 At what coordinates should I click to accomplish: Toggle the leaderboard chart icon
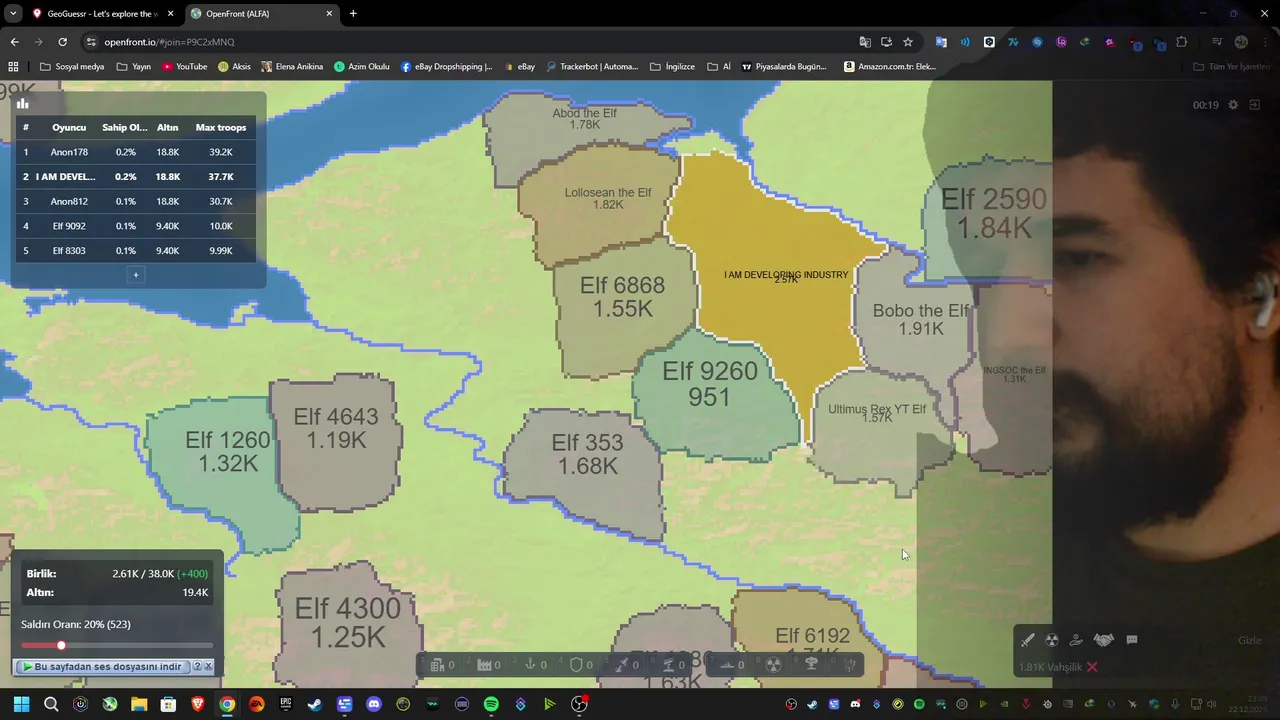tap(23, 103)
